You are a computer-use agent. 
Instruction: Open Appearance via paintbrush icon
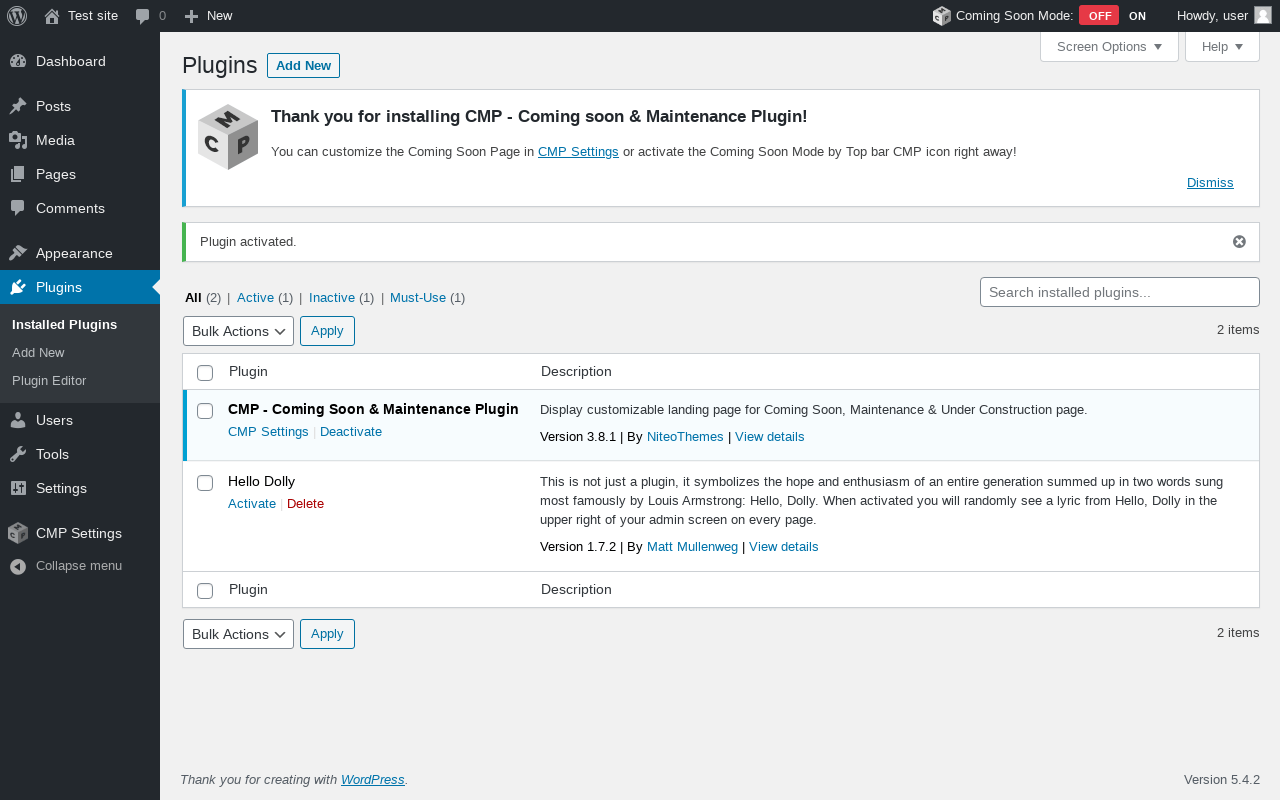[18, 253]
